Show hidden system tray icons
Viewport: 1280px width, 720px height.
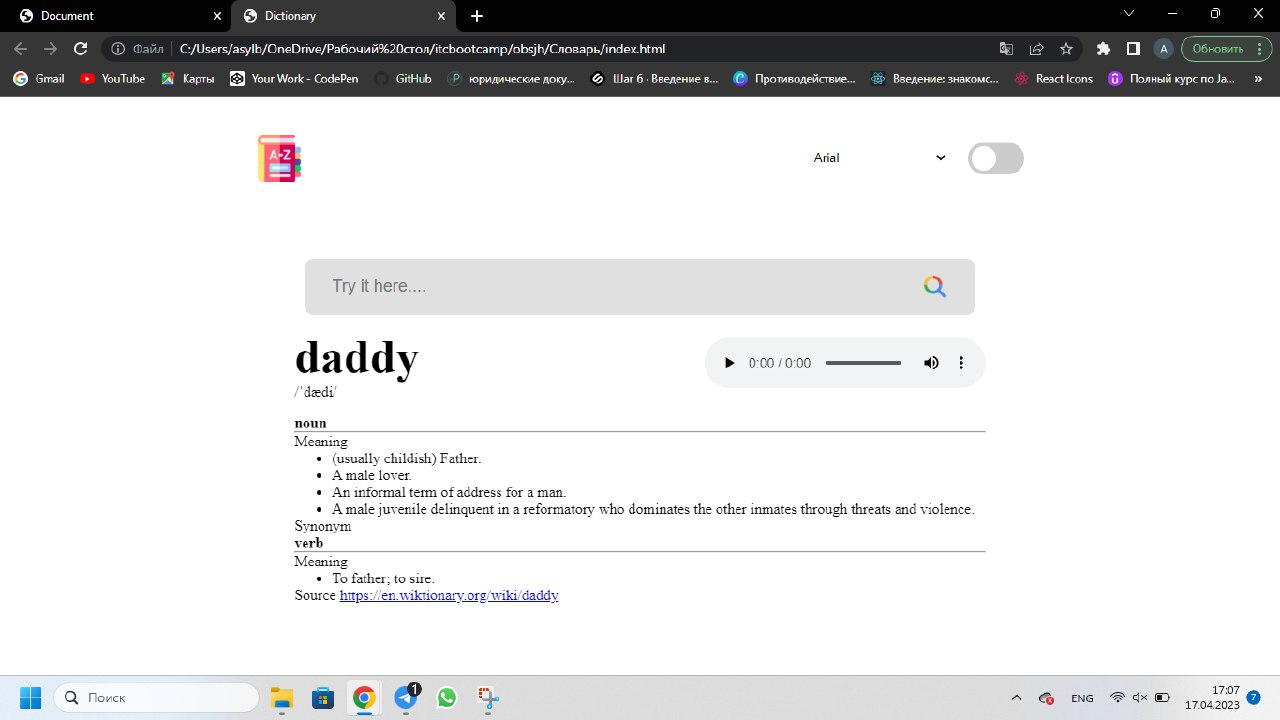tap(1016, 698)
